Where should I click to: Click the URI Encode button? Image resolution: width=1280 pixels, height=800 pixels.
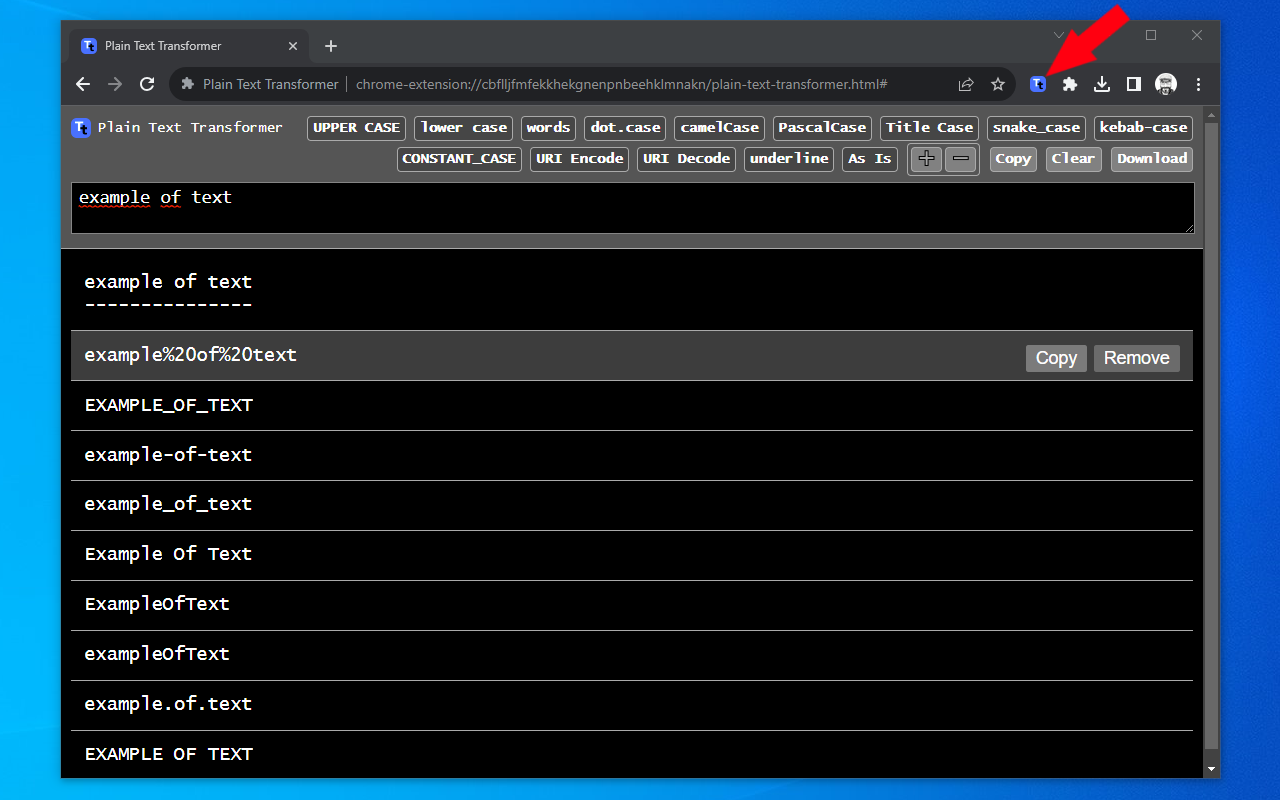[579, 159]
